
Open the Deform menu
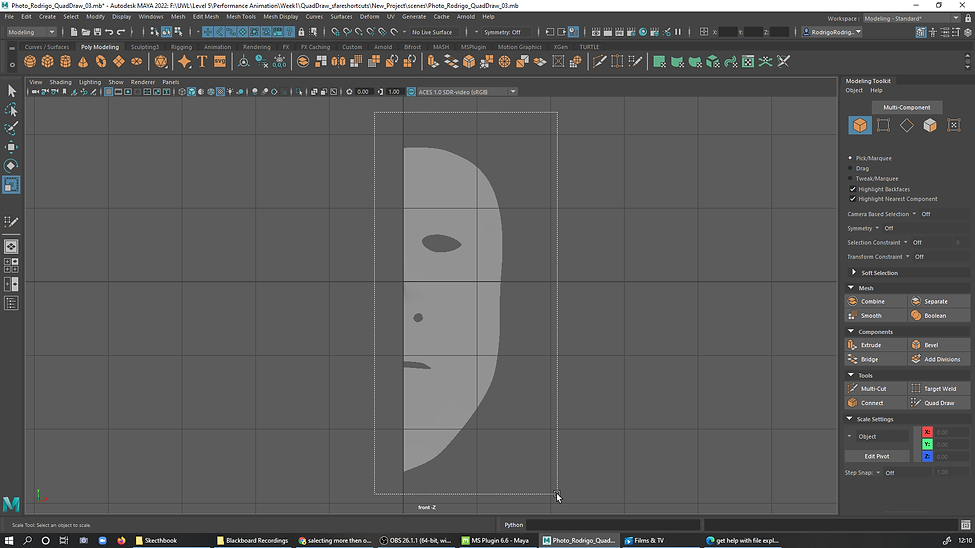coord(369,17)
